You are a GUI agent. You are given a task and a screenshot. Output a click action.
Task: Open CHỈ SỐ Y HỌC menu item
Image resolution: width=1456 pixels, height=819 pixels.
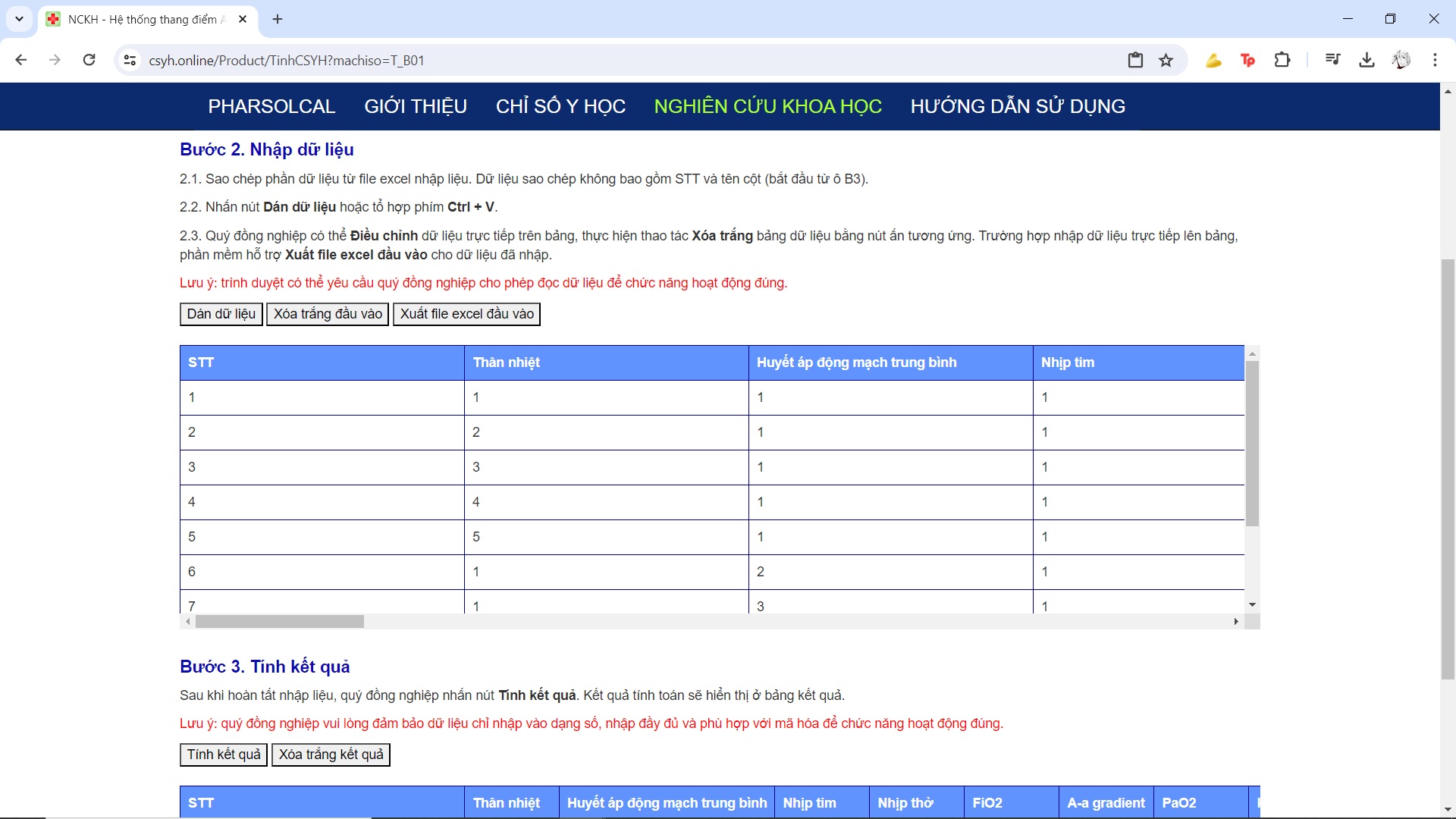point(560,106)
